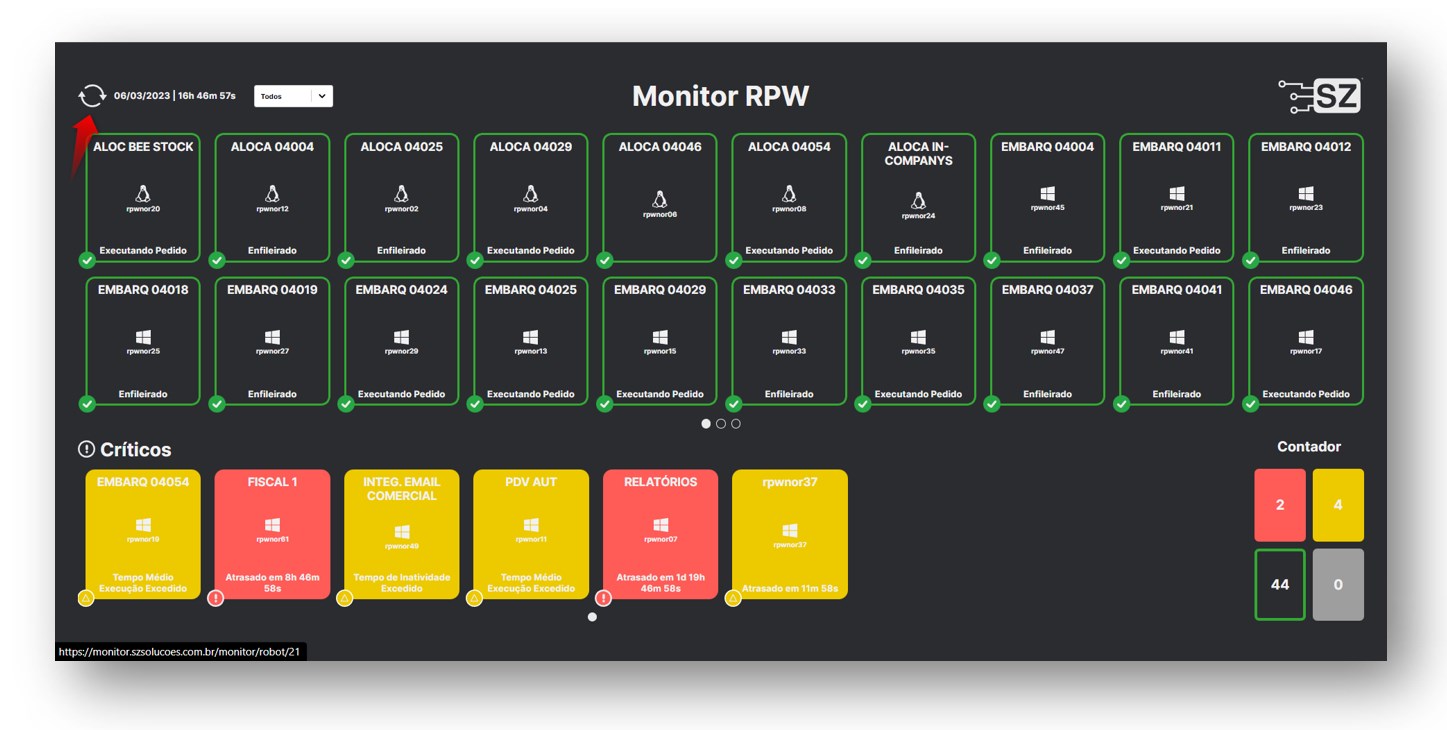This screenshot has height=730, width=1447.
Task: Click the refresh arrows icon
Action: click(x=91, y=96)
